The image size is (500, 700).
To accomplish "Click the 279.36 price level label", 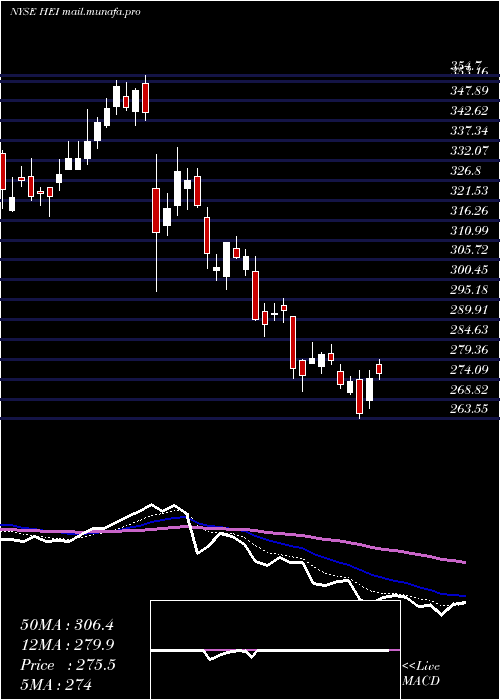I will point(469,349).
